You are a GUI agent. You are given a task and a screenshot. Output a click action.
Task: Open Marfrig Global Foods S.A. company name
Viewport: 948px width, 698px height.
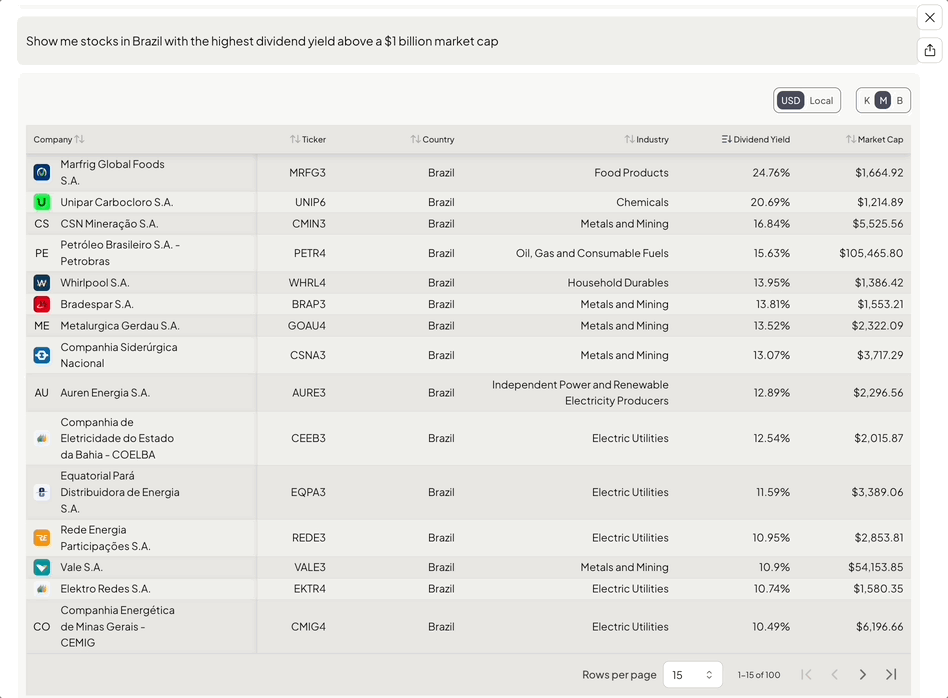112,172
